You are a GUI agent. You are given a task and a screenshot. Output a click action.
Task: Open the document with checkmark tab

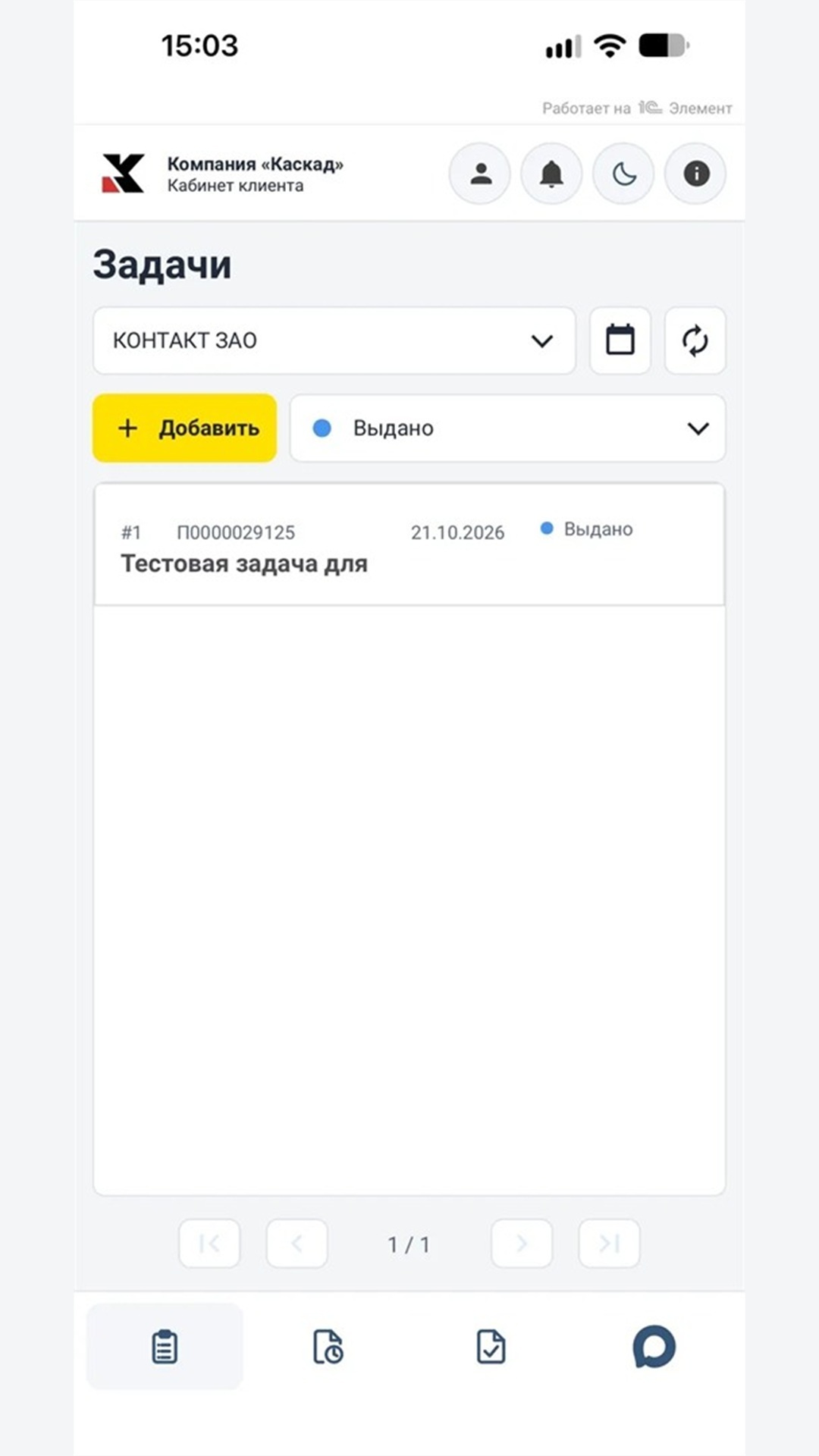pyautogui.click(x=491, y=1347)
